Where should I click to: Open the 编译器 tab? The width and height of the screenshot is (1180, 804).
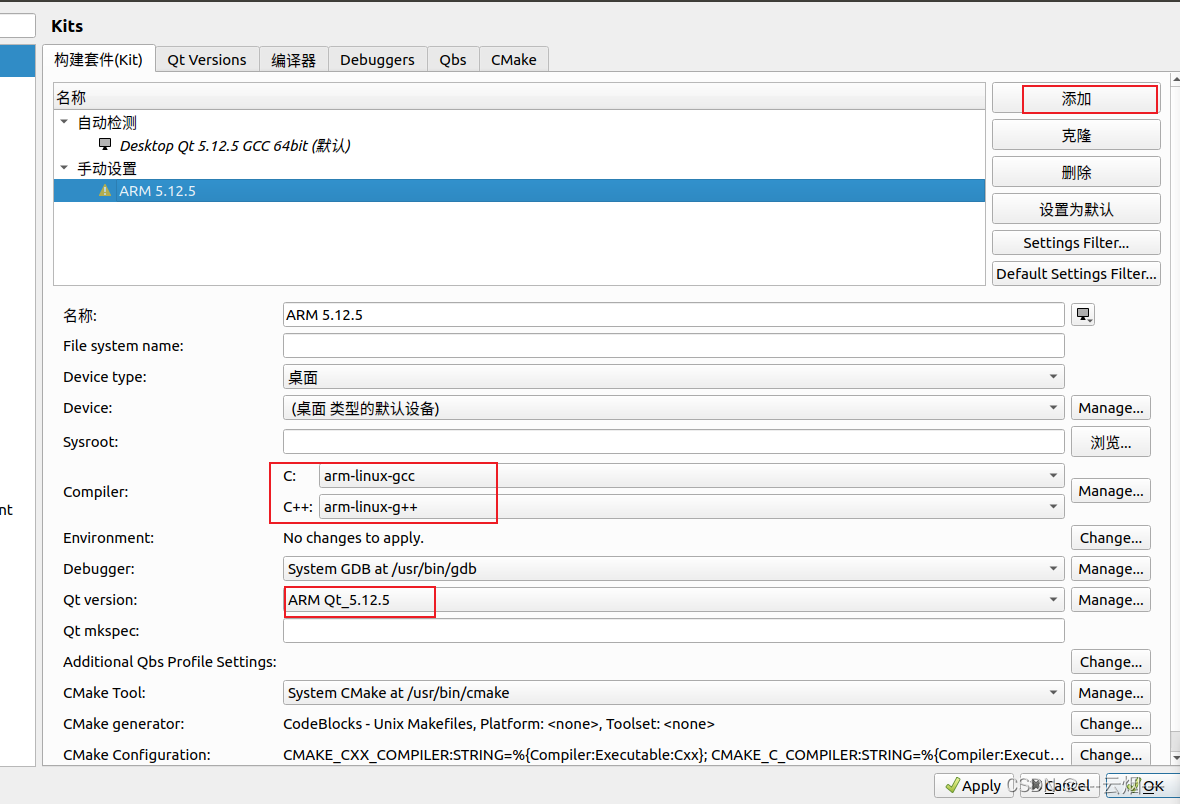(x=292, y=59)
